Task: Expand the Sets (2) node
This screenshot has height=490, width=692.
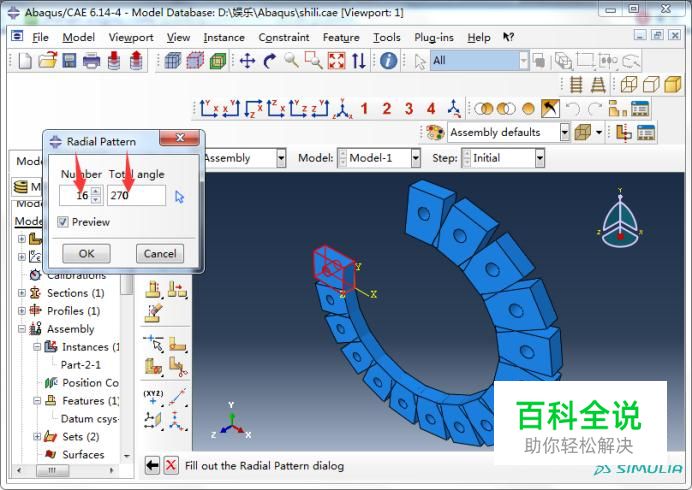Action: (x=37, y=437)
